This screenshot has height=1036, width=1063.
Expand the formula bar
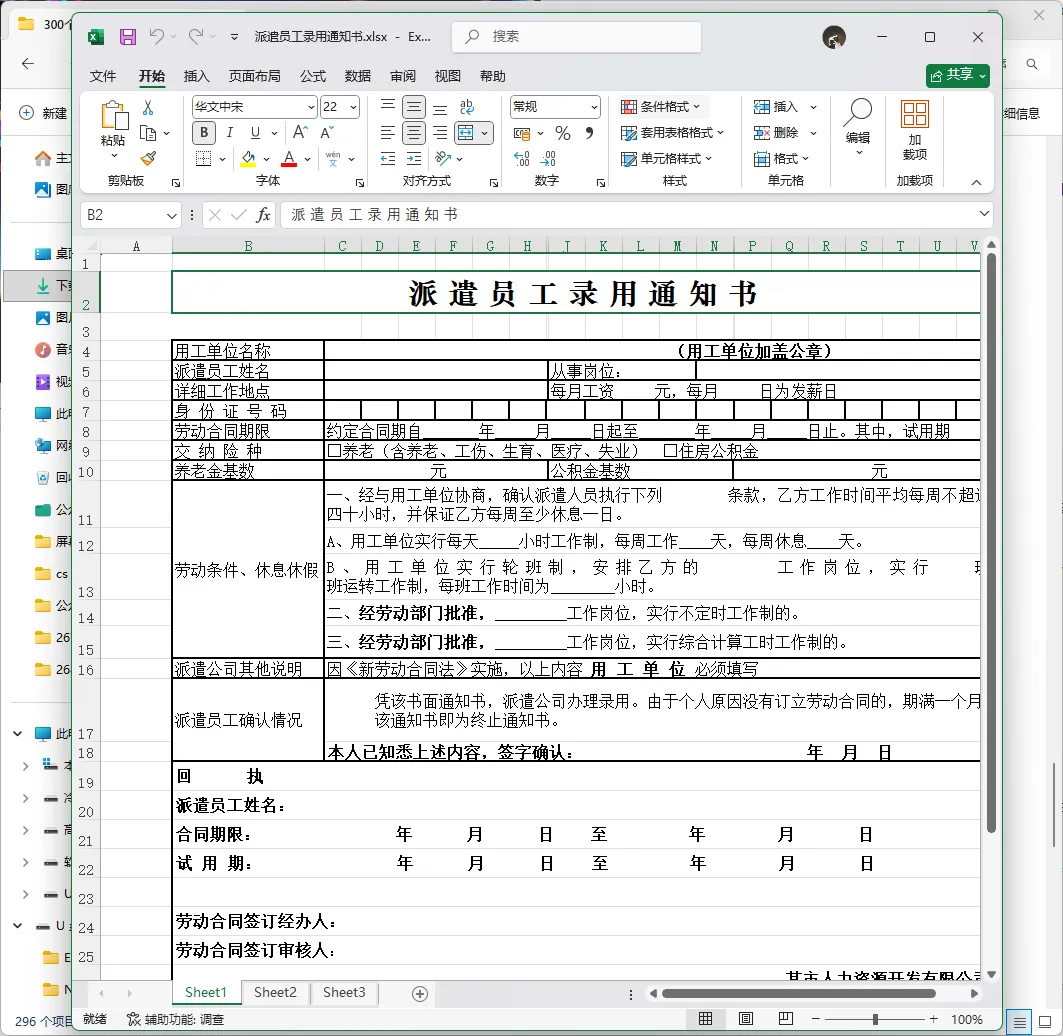(x=984, y=214)
